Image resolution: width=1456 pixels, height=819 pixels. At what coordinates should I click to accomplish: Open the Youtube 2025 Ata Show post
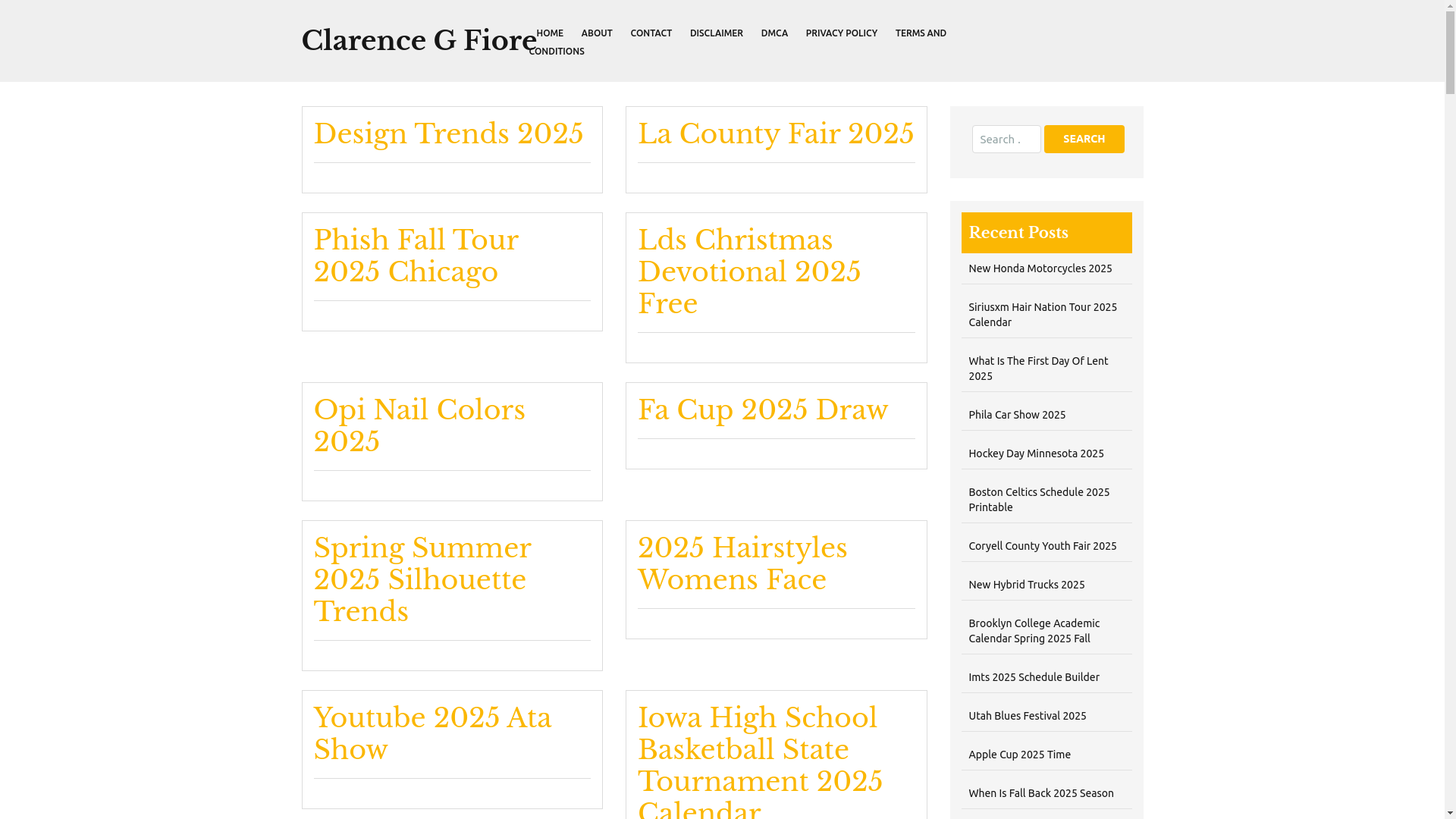pos(433,734)
